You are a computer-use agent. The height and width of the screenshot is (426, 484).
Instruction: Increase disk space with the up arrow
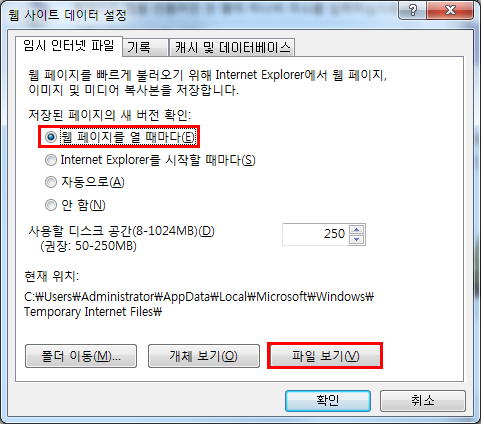tap(357, 230)
